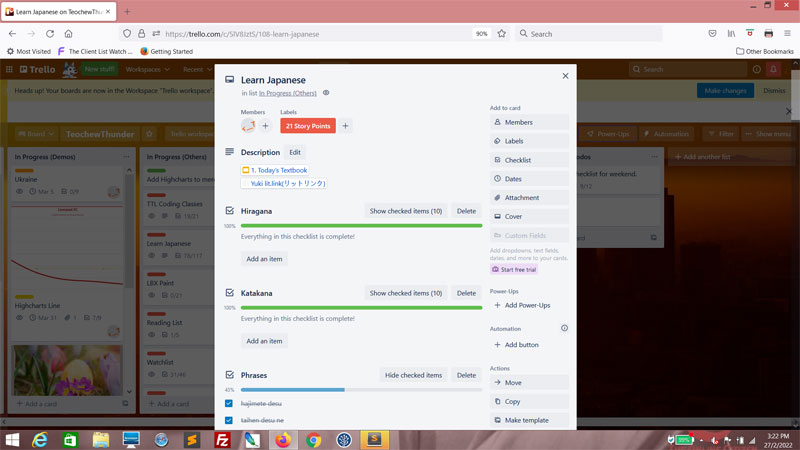Click the Trello URL address bar
The width and height of the screenshot is (800, 450).
(x=316, y=34)
